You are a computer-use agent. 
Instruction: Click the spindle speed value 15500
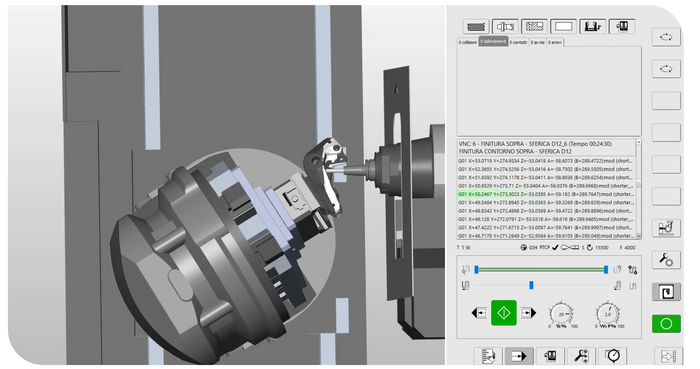click(602, 248)
